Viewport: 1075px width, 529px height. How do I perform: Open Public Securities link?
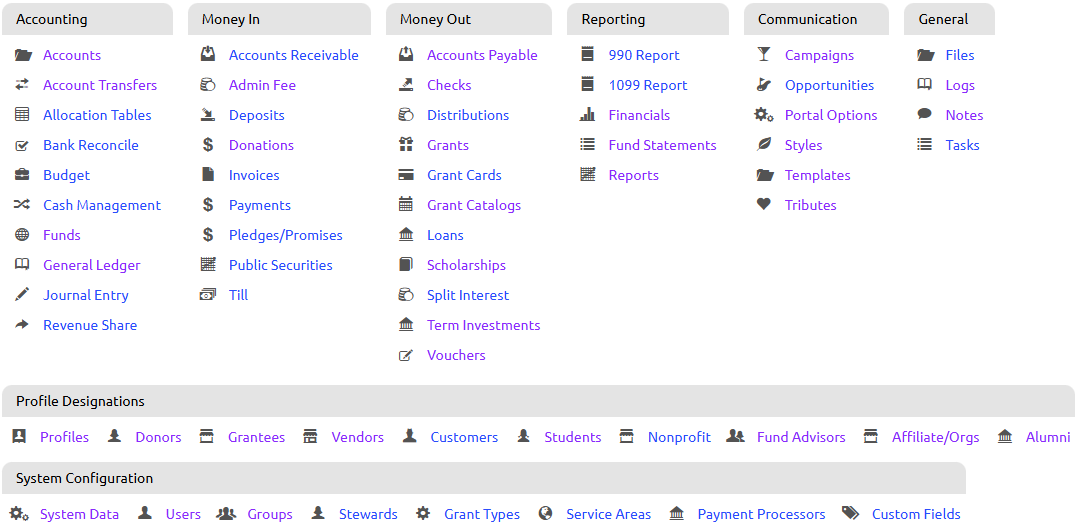click(280, 265)
